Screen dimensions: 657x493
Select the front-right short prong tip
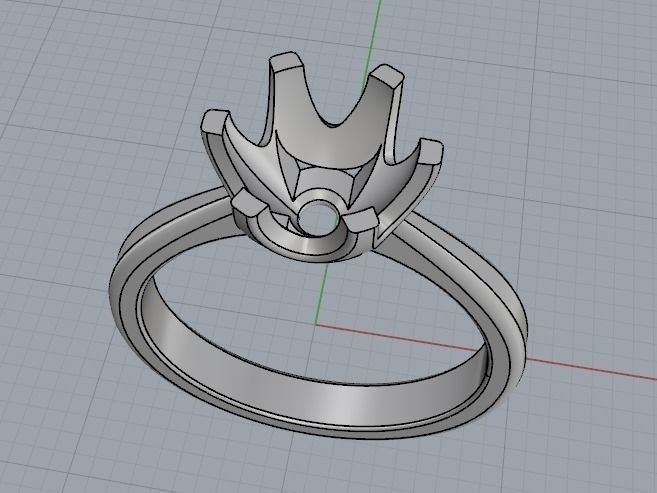pyautogui.click(x=362, y=220)
